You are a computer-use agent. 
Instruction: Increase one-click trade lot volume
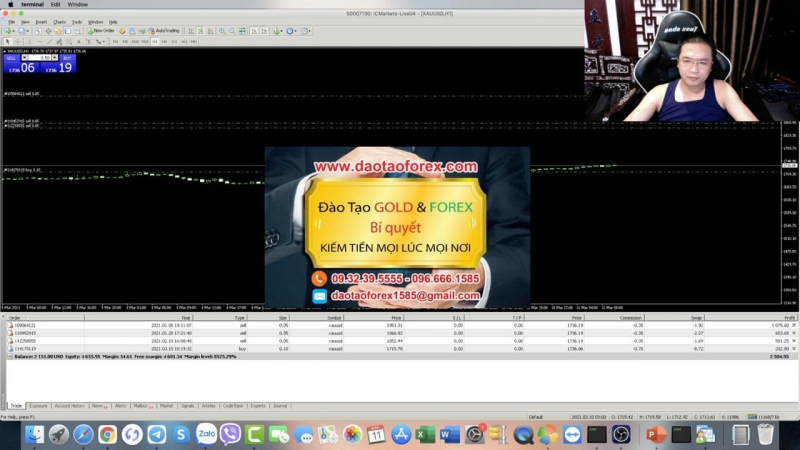tap(55, 58)
